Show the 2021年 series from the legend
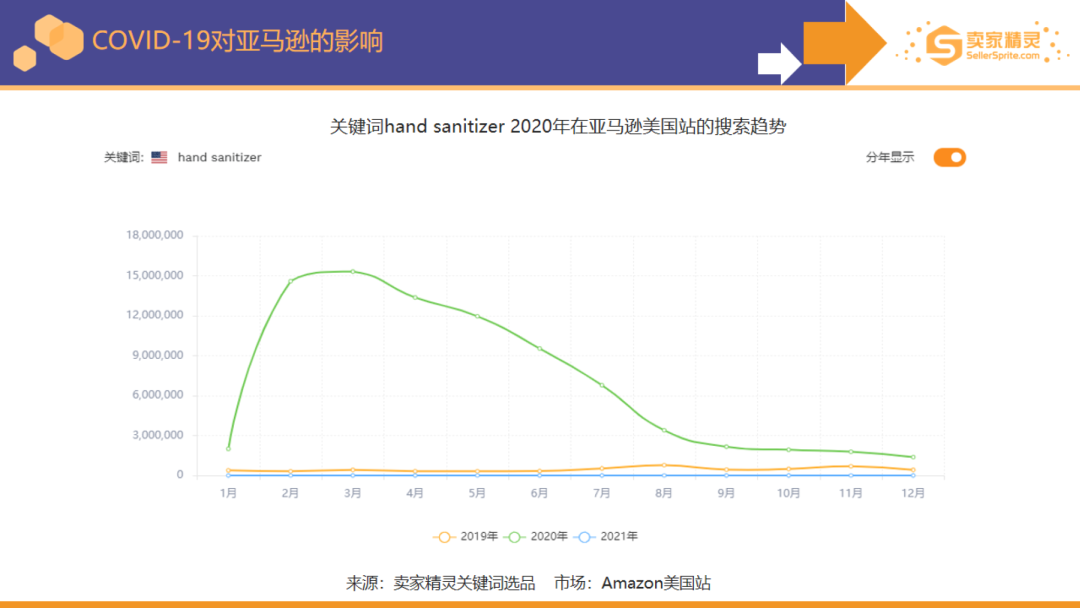The image size is (1080, 608). (607, 536)
